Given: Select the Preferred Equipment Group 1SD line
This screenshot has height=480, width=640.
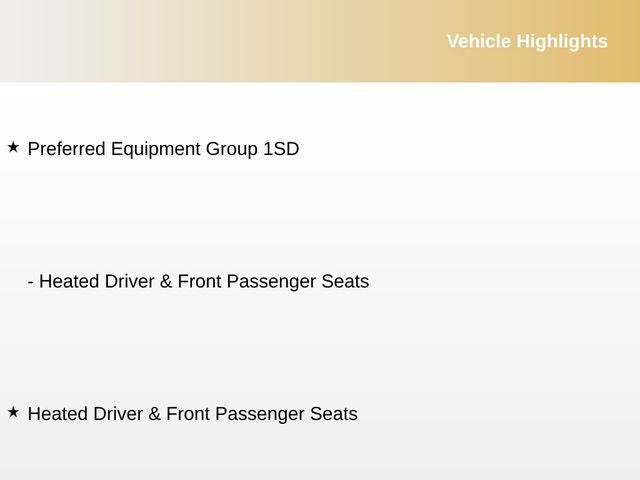Looking at the screenshot, I should 163,149.
